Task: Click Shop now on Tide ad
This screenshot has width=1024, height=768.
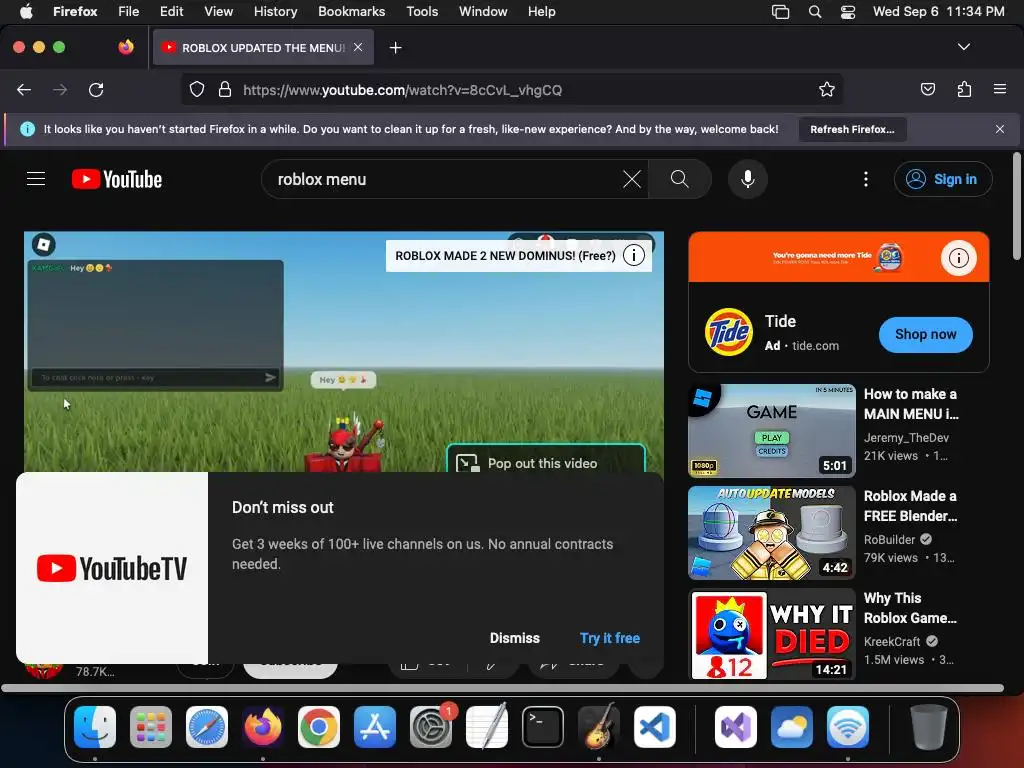Action: point(925,334)
